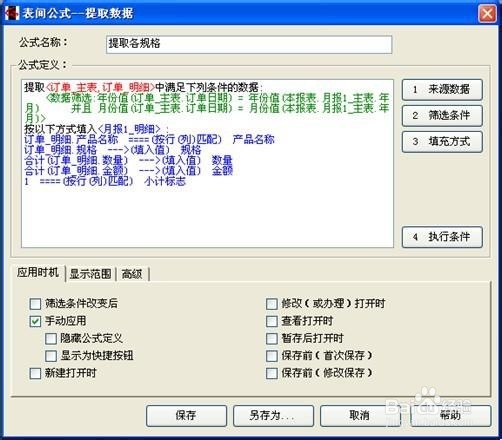Switch to the 高级 tab
502x440 pixels.
click(132, 274)
